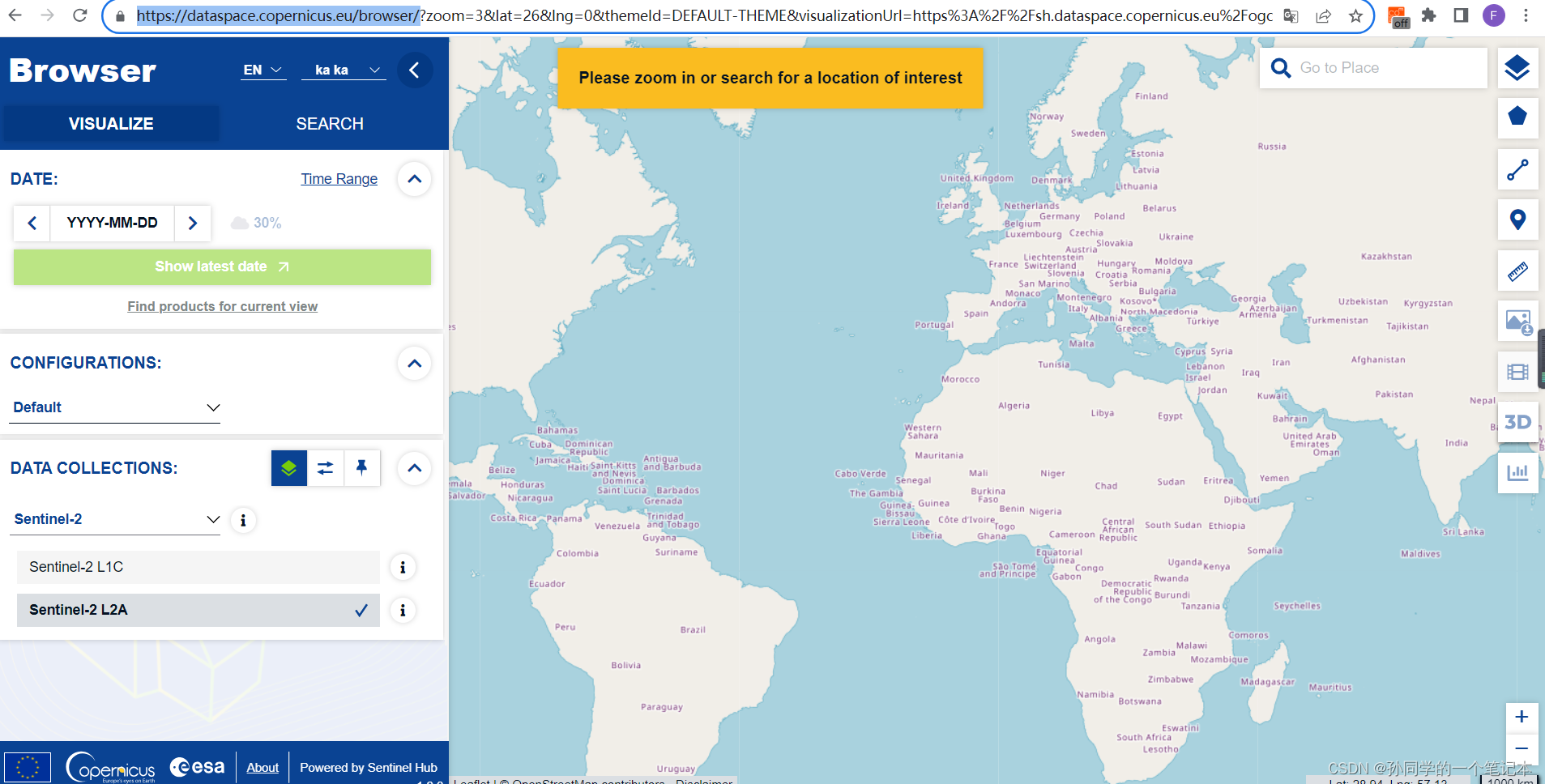The width and height of the screenshot is (1545, 784).
Task: Switch to the SEARCH tab
Action: 330,124
